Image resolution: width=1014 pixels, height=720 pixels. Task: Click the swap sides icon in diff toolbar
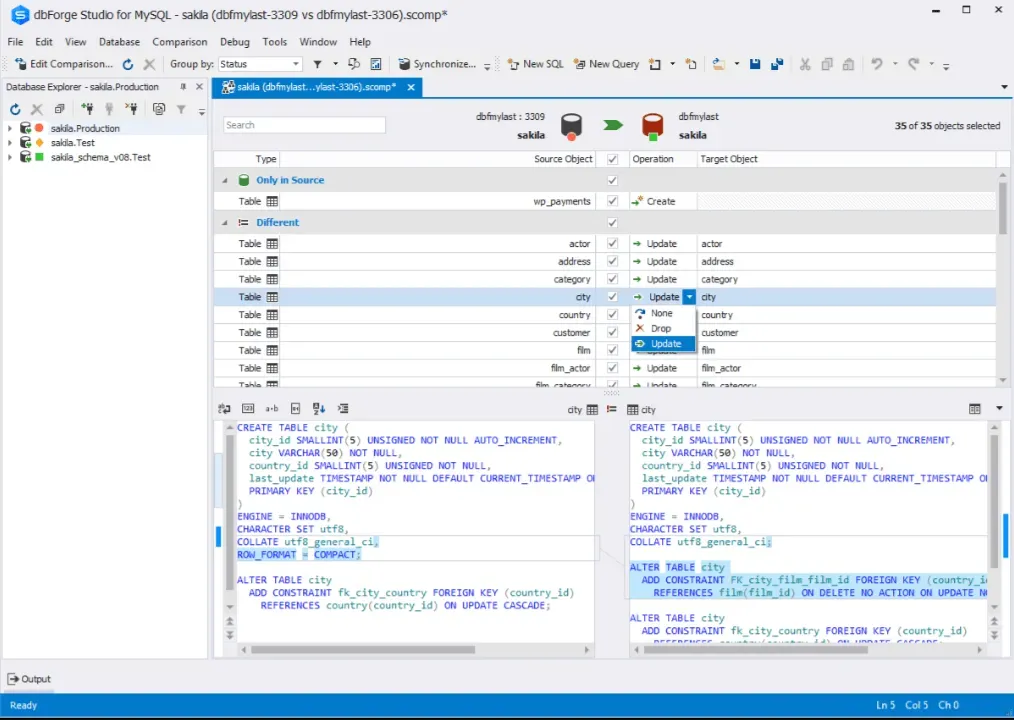(224, 409)
